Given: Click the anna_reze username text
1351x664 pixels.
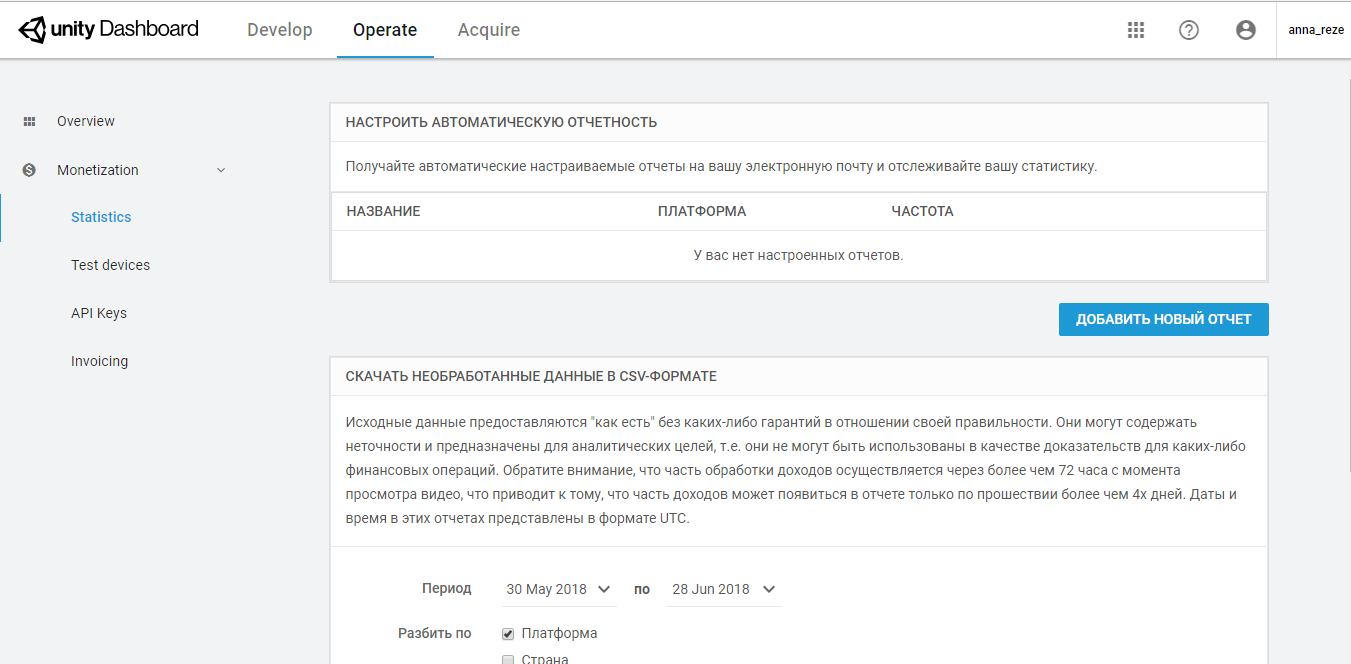Looking at the screenshot, I should coord(1315,29).
